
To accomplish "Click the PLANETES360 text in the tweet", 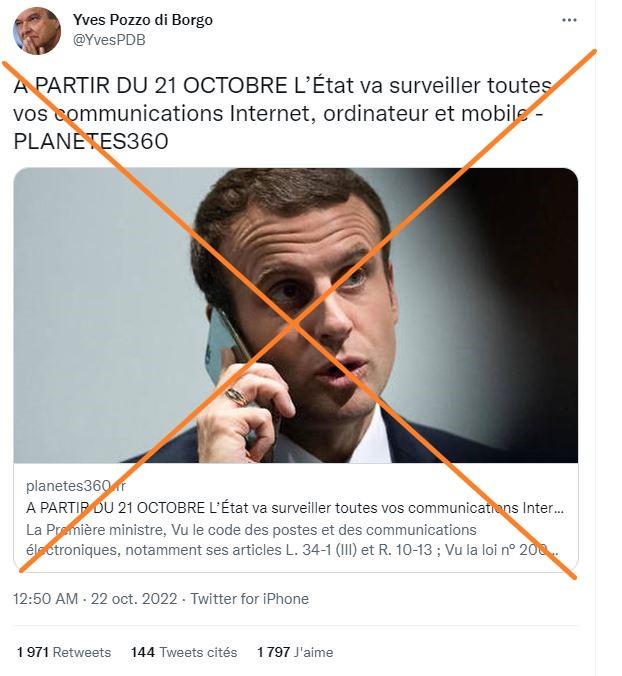I will click(91, 142).
